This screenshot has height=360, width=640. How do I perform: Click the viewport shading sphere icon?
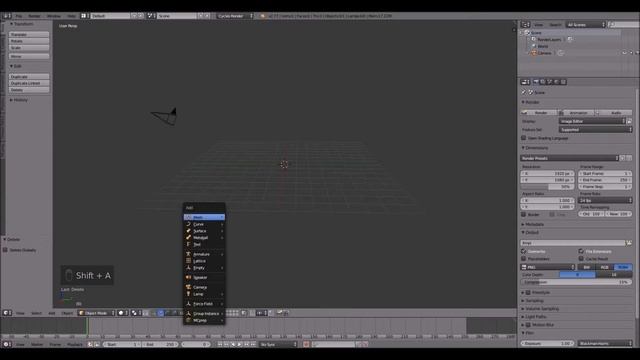(122, 313)
